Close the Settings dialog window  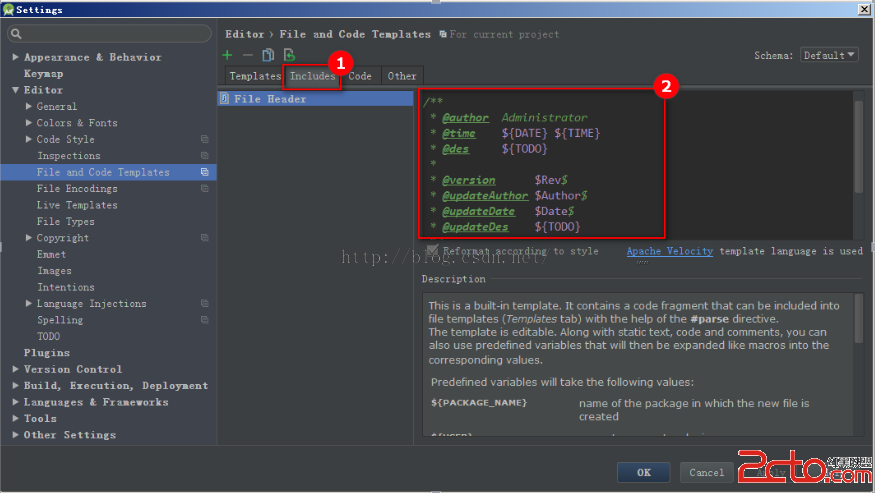click(863, 9)
